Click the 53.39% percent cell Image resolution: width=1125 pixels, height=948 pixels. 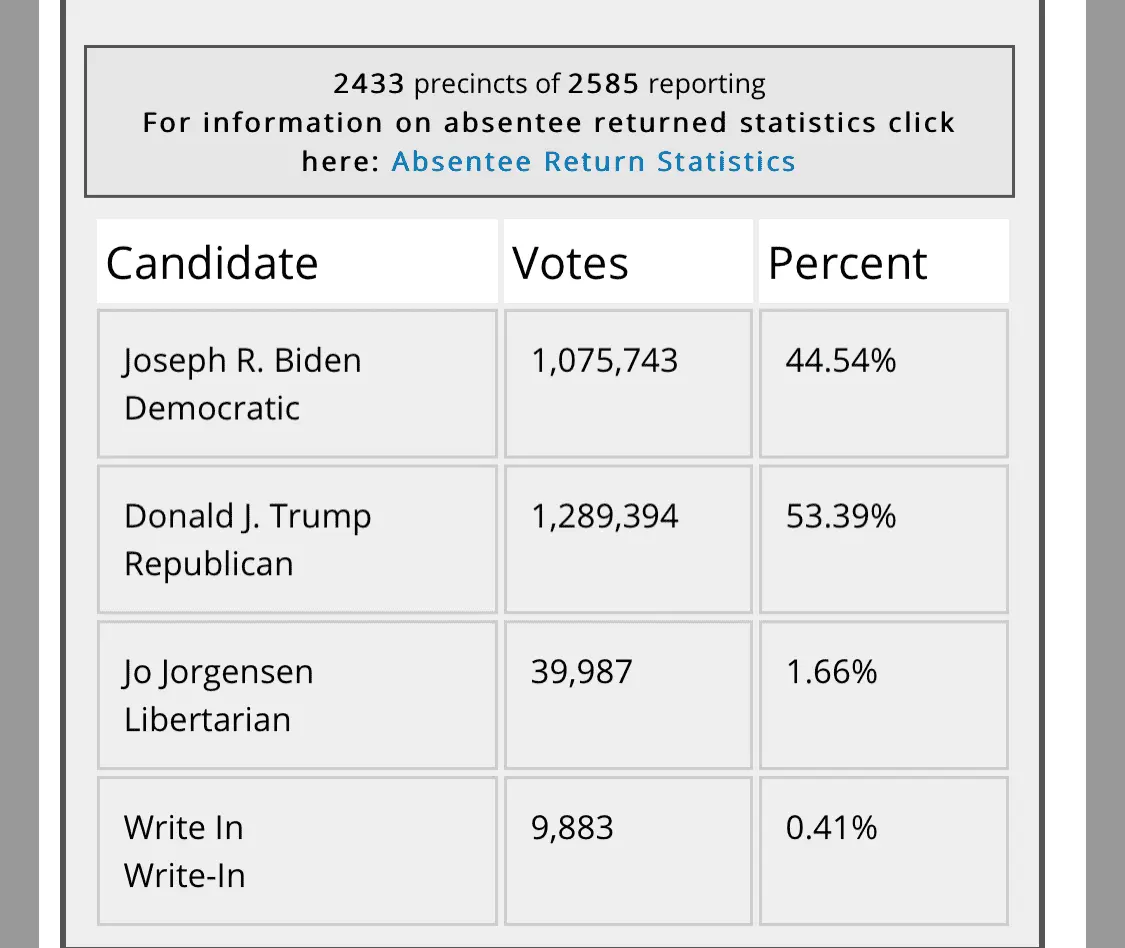point(840,516)
